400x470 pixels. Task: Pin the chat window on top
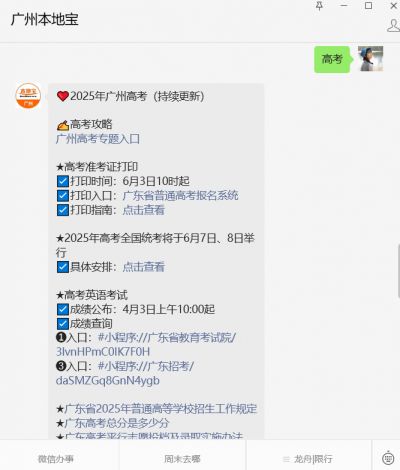point(319,6)
